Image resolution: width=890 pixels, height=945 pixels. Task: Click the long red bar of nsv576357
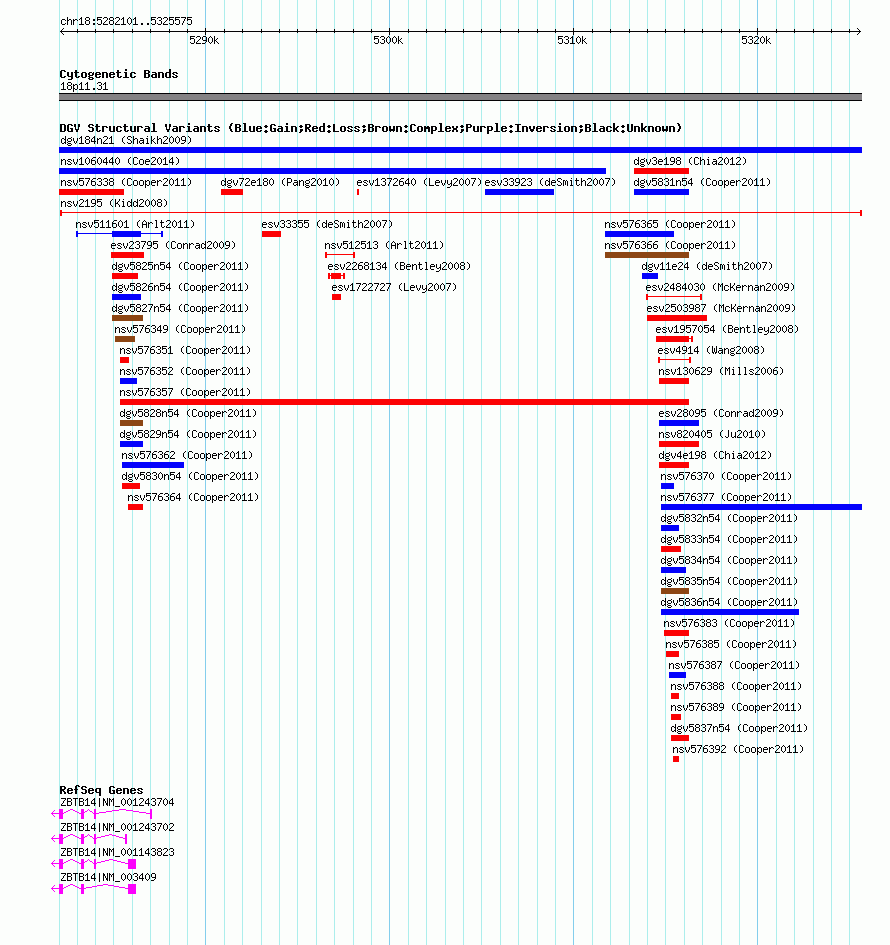404,402
